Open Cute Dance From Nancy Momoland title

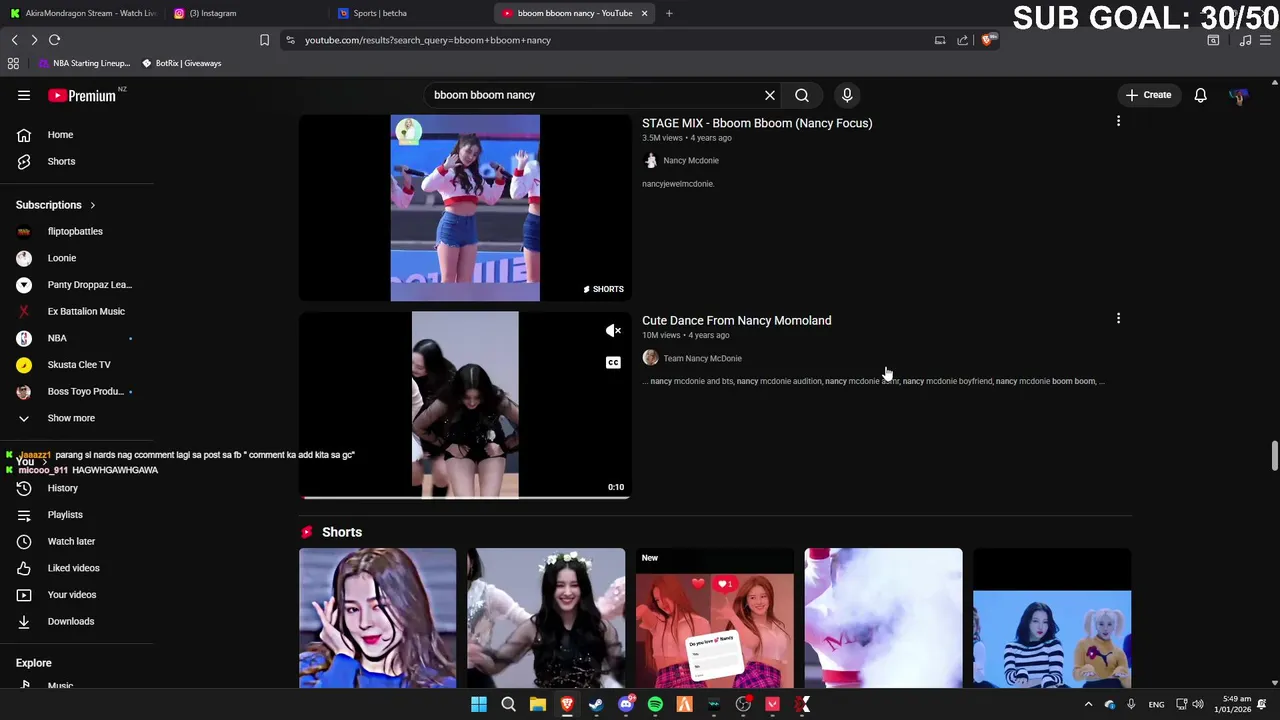pos(736,320)
